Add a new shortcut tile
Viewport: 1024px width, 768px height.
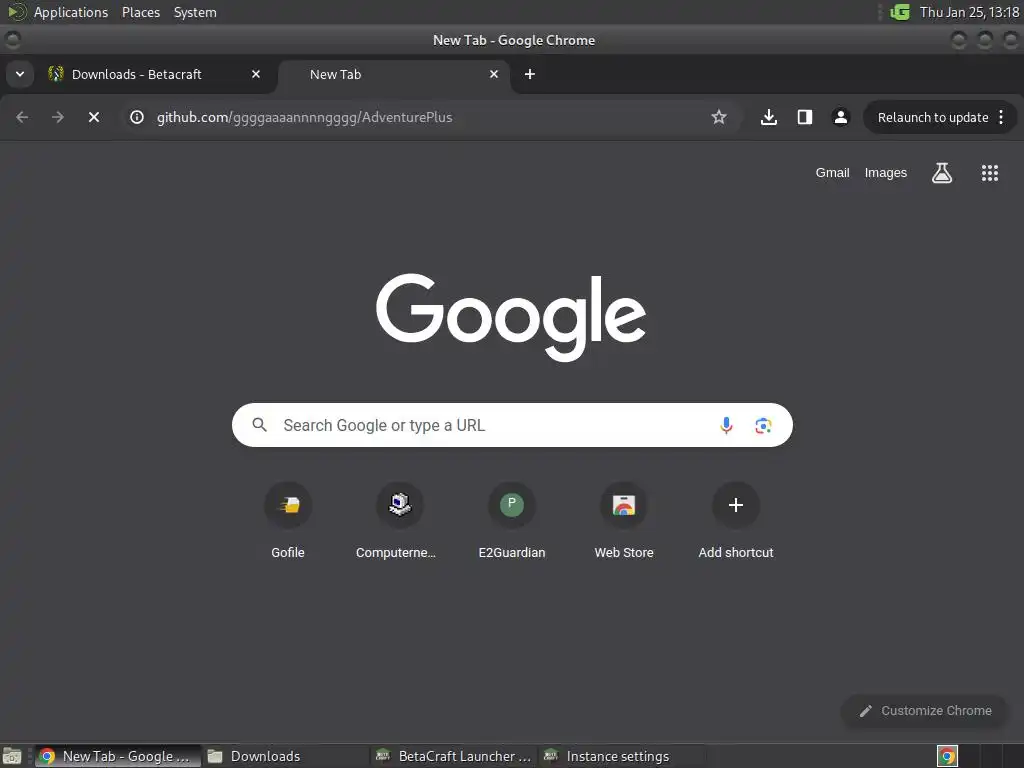pos(736,520)
